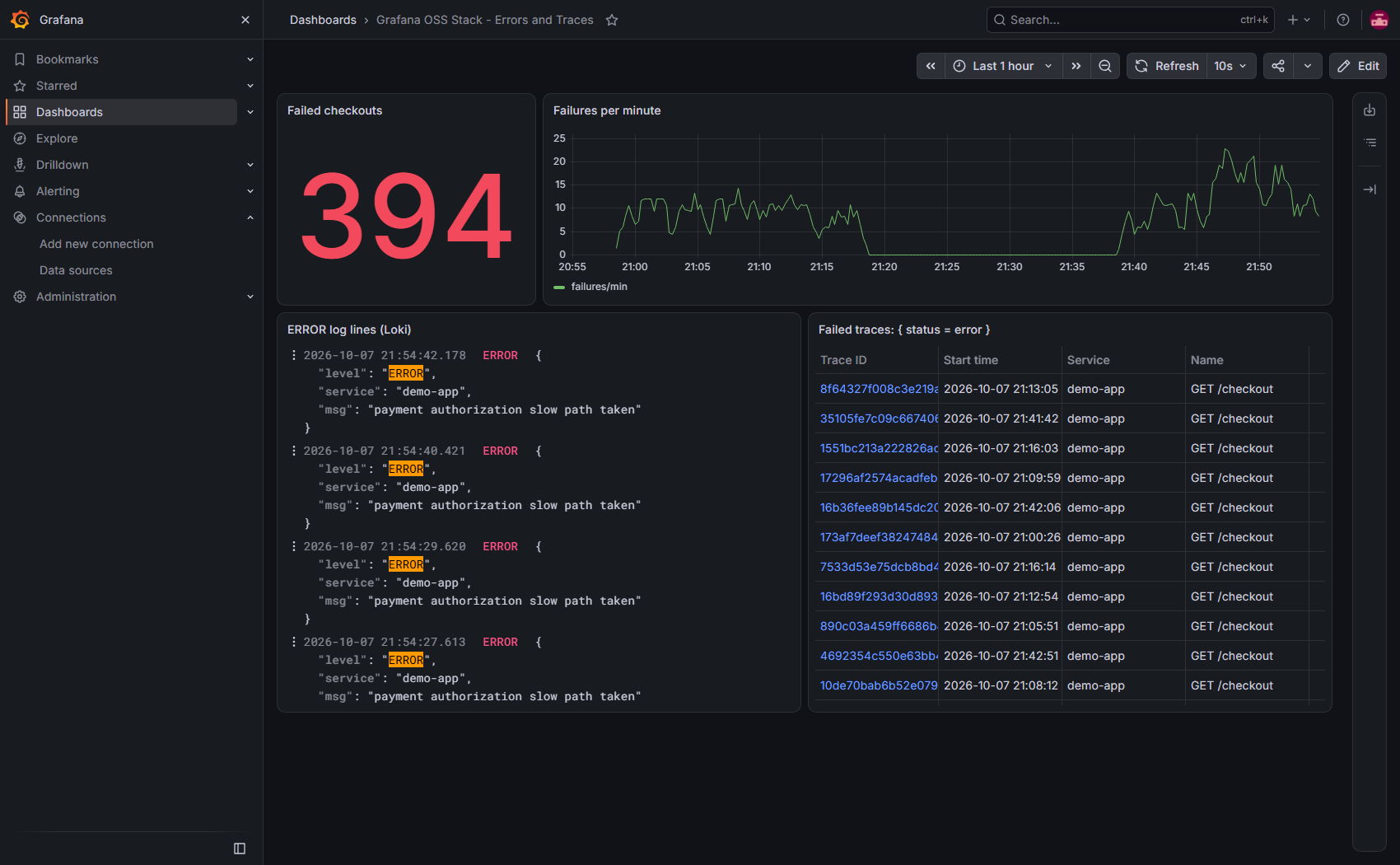Open Connections menu item
The width and height of the screenshot is (1400, 865).
pos(71,217)
